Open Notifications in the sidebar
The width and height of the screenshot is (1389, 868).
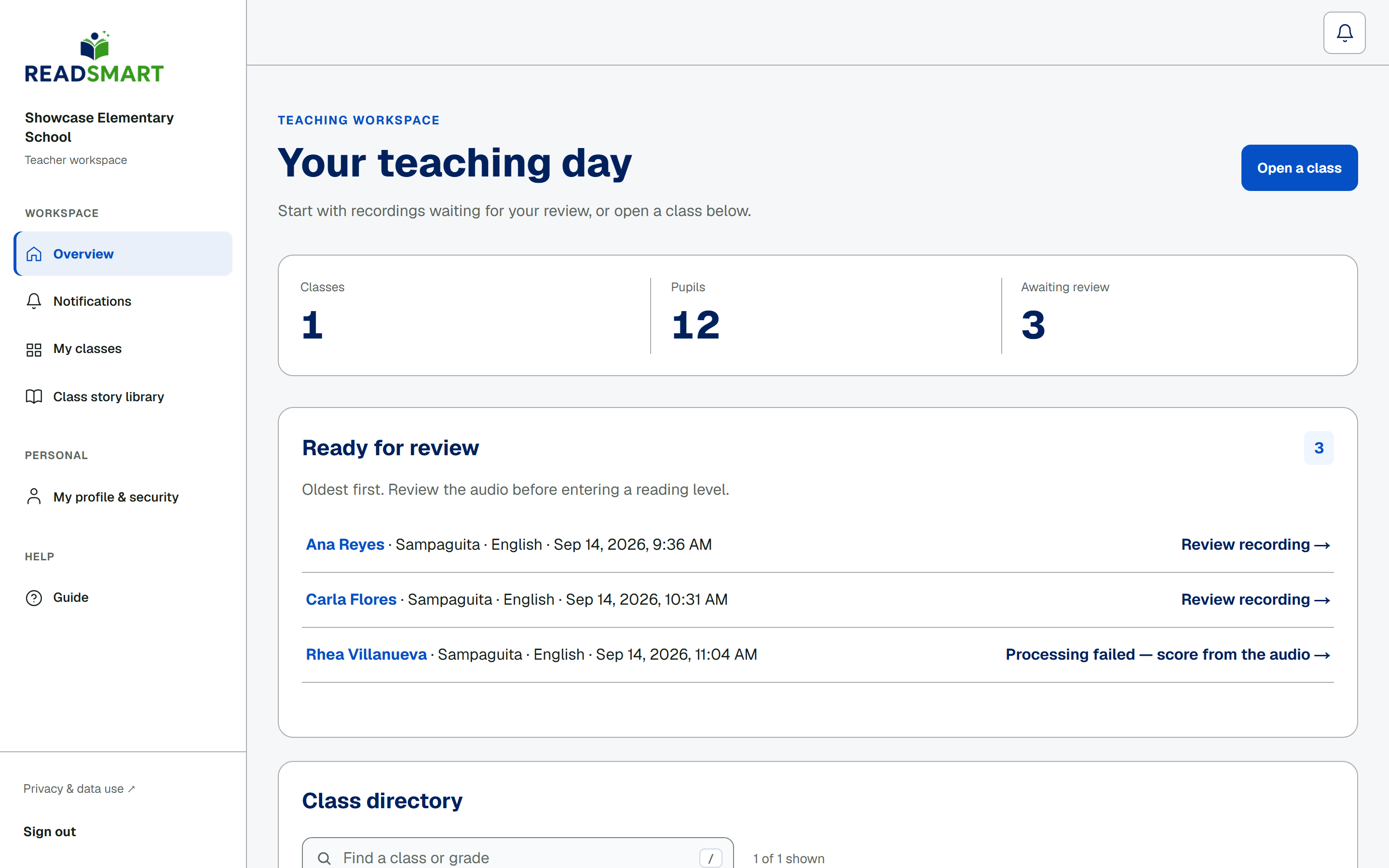coord(123,301)
